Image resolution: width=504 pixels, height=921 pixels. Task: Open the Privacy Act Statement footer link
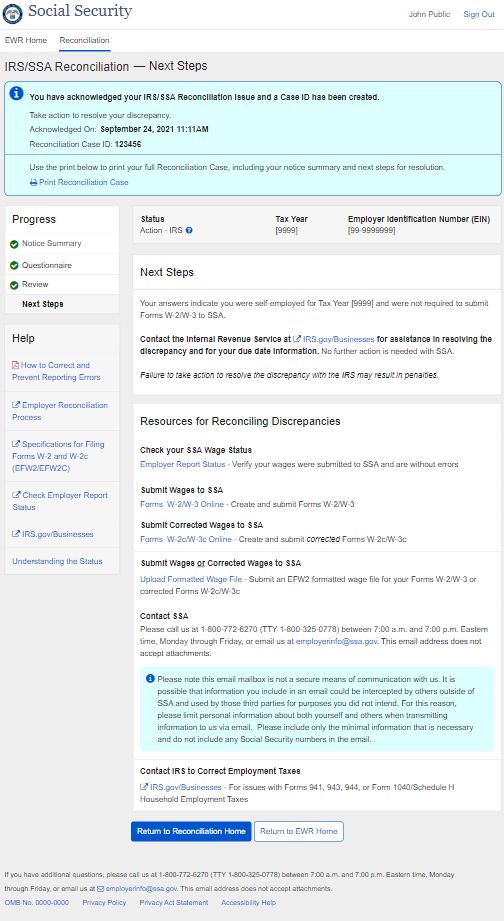pyautogui.click(x=174, y=903)
